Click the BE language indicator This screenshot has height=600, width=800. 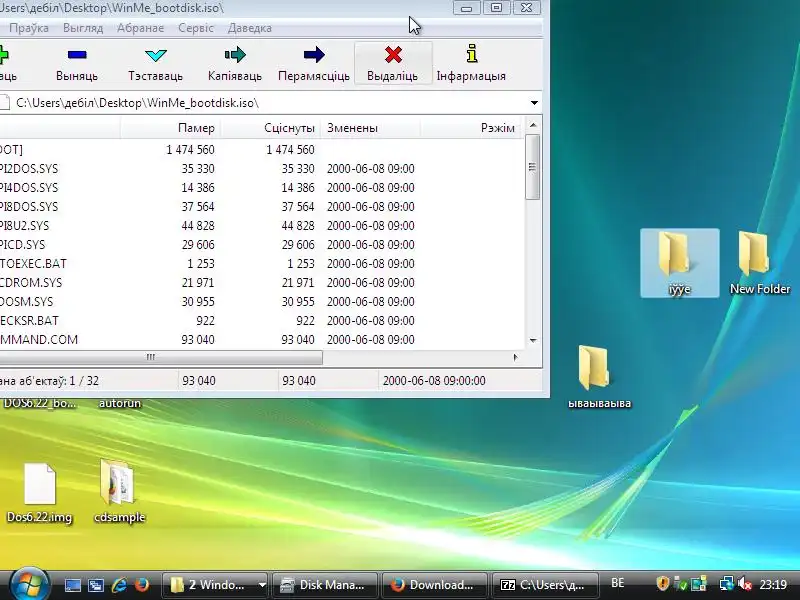618,583
